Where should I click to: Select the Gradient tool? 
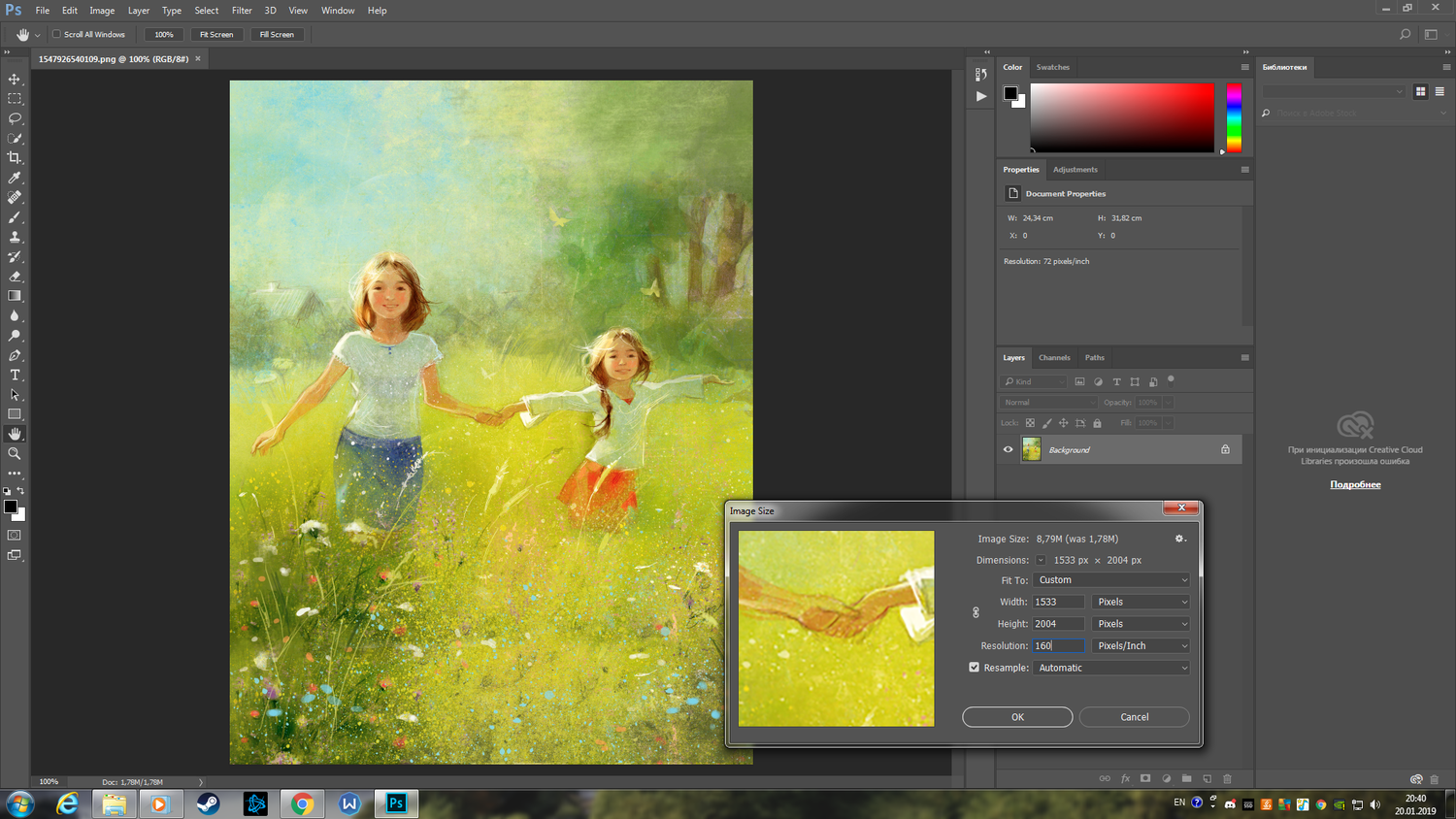15,296
